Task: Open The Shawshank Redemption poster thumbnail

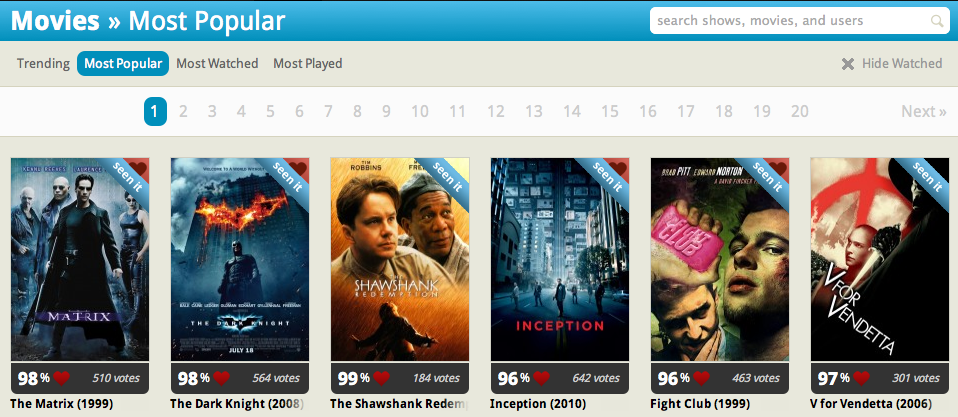Action: [400, 259]
